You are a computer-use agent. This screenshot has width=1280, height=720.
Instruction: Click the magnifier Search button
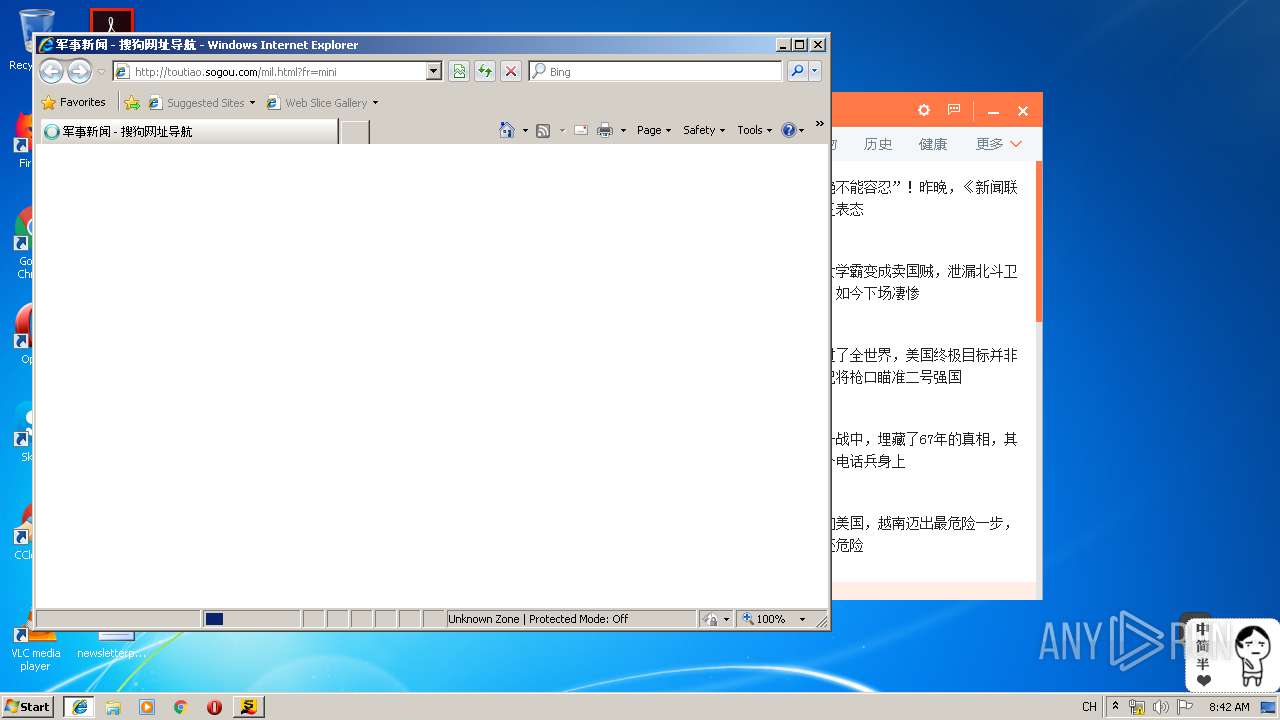click(797, 71)
